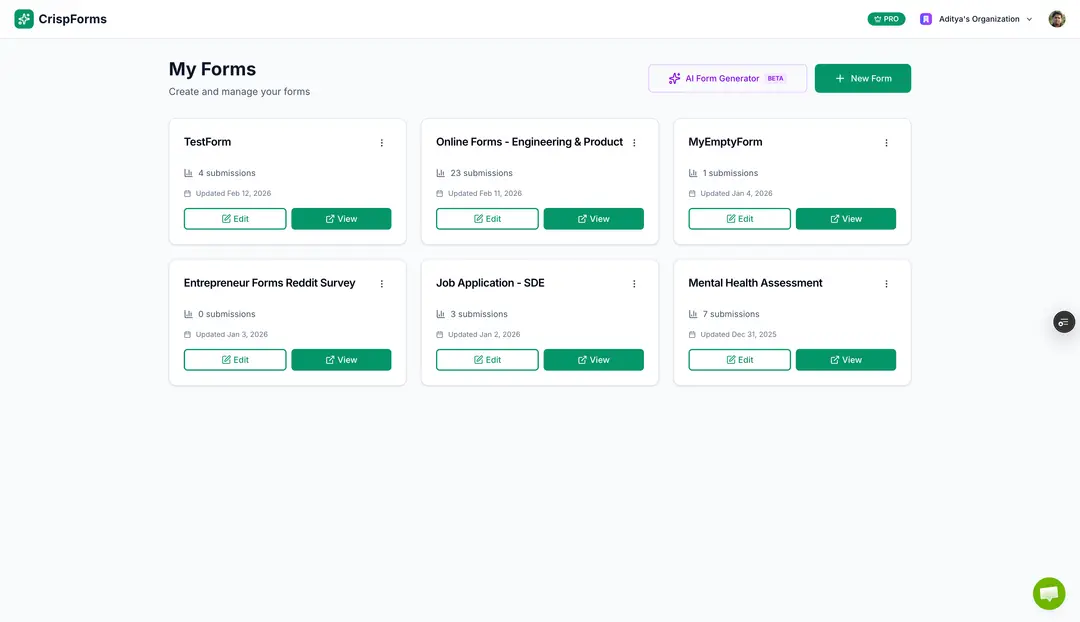Edit the MyEmptyForm form
This screenshot has height=622, width=1080.
[739, 219]
